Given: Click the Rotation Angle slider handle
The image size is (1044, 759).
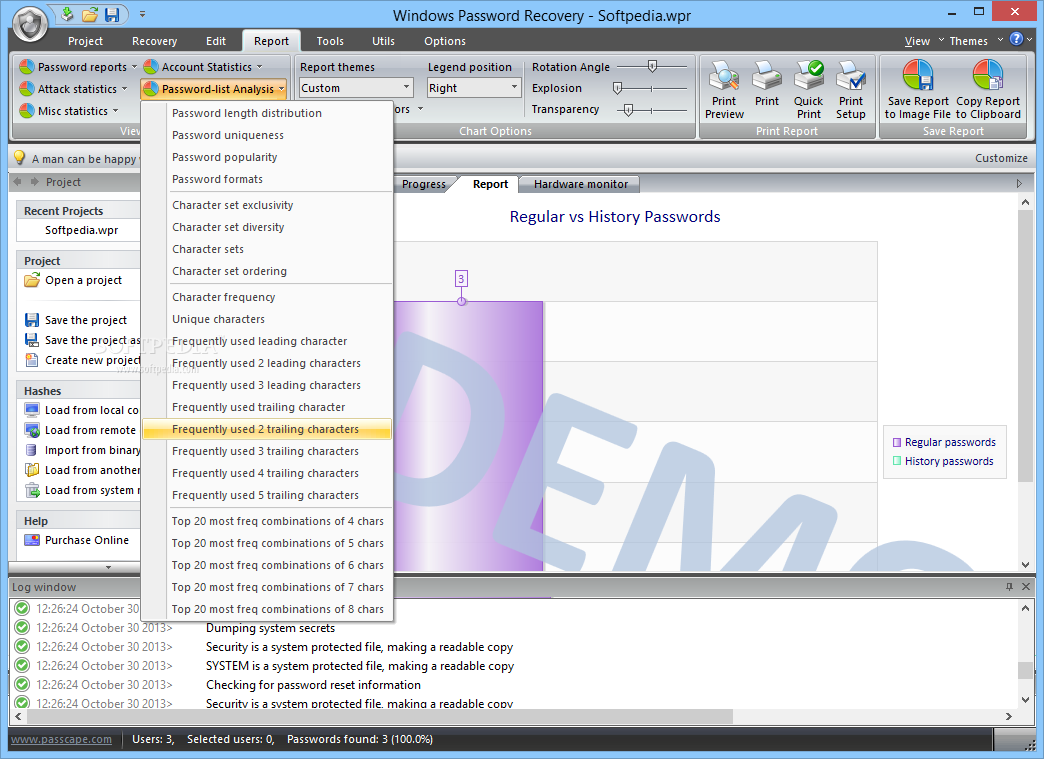Looking at the screenshot, I should 652,66.
